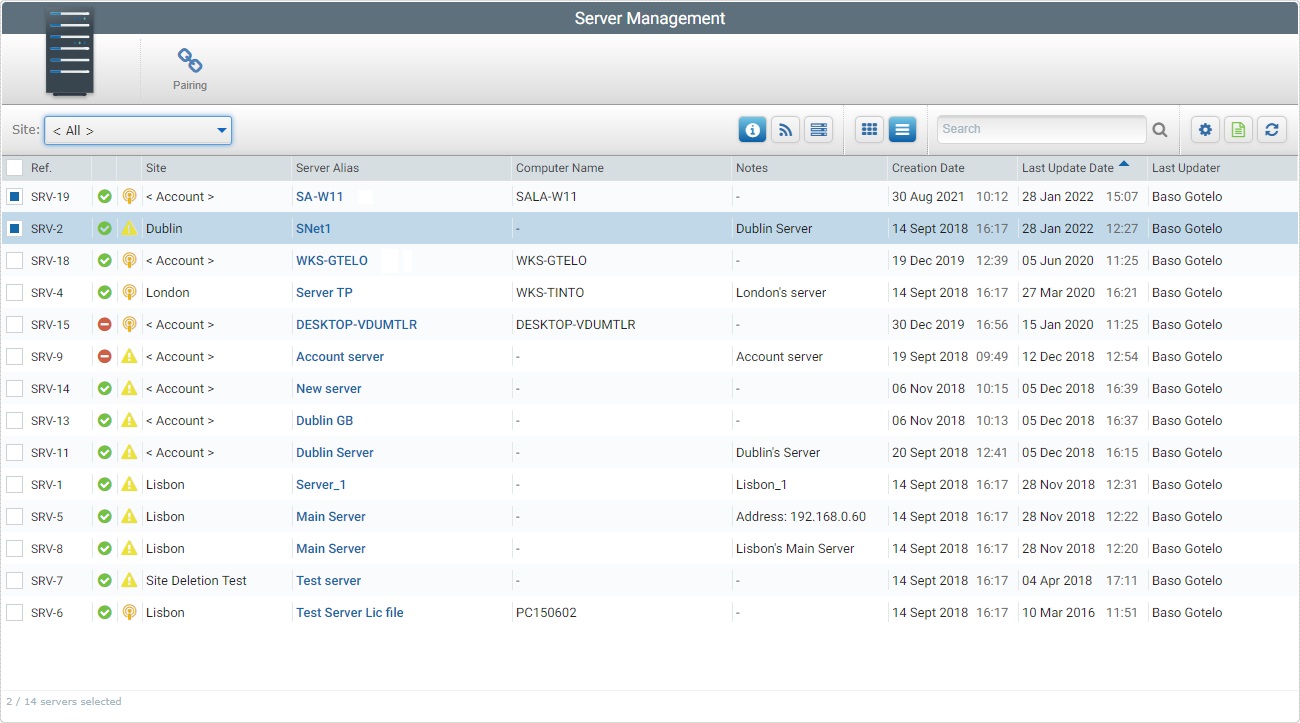1300x723 pixels.
Task: Check the select-all checkbox in the header
Action: click(x=14, y=167)
